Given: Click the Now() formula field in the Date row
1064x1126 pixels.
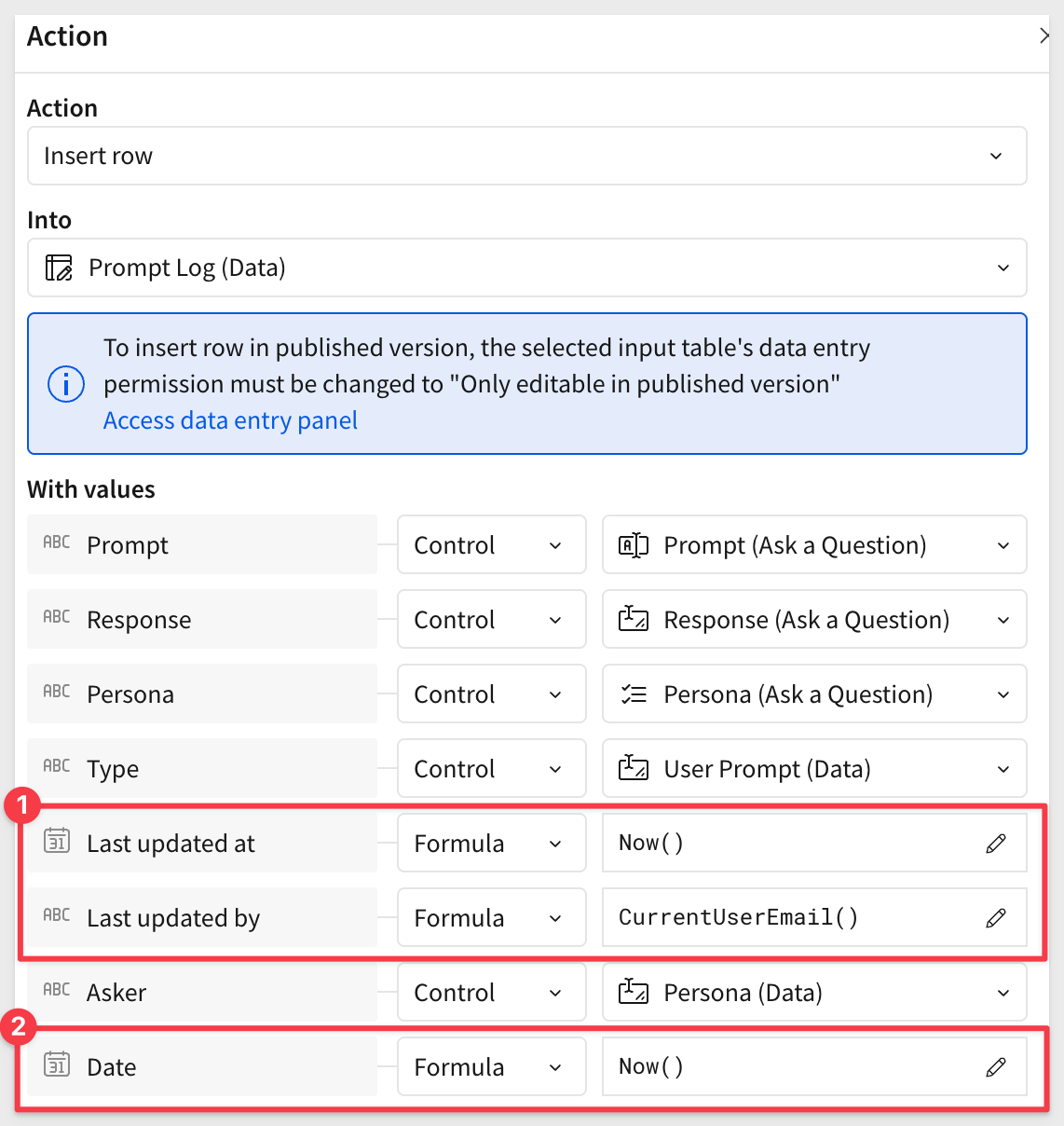Looking at the screenshot, I should (814, 1067).
